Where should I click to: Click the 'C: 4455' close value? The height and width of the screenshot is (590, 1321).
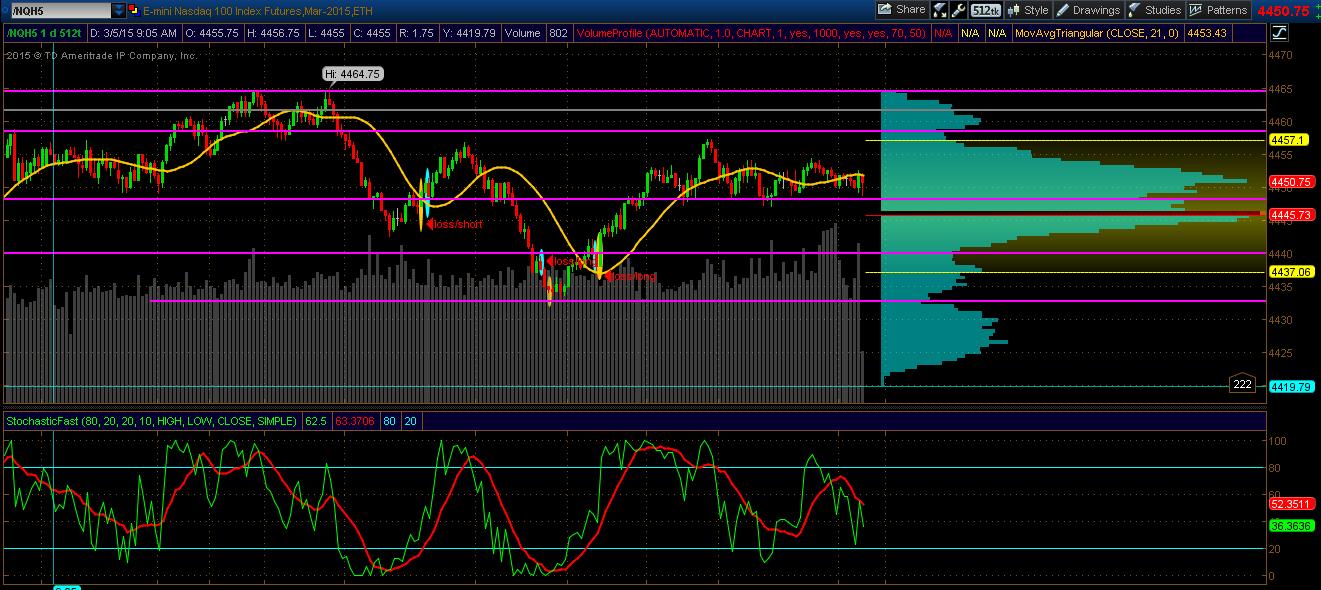click(372, 33)
